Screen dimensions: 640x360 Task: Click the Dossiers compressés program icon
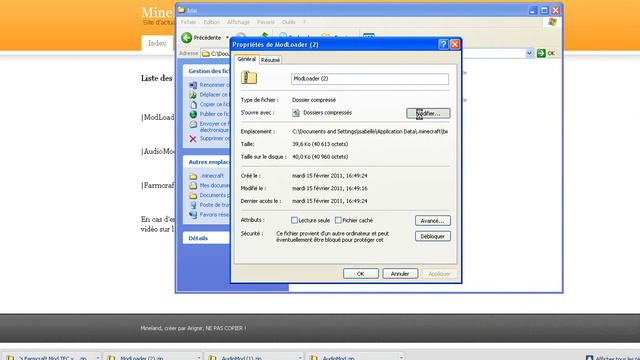pyautogui.click(x=296, y=113)
